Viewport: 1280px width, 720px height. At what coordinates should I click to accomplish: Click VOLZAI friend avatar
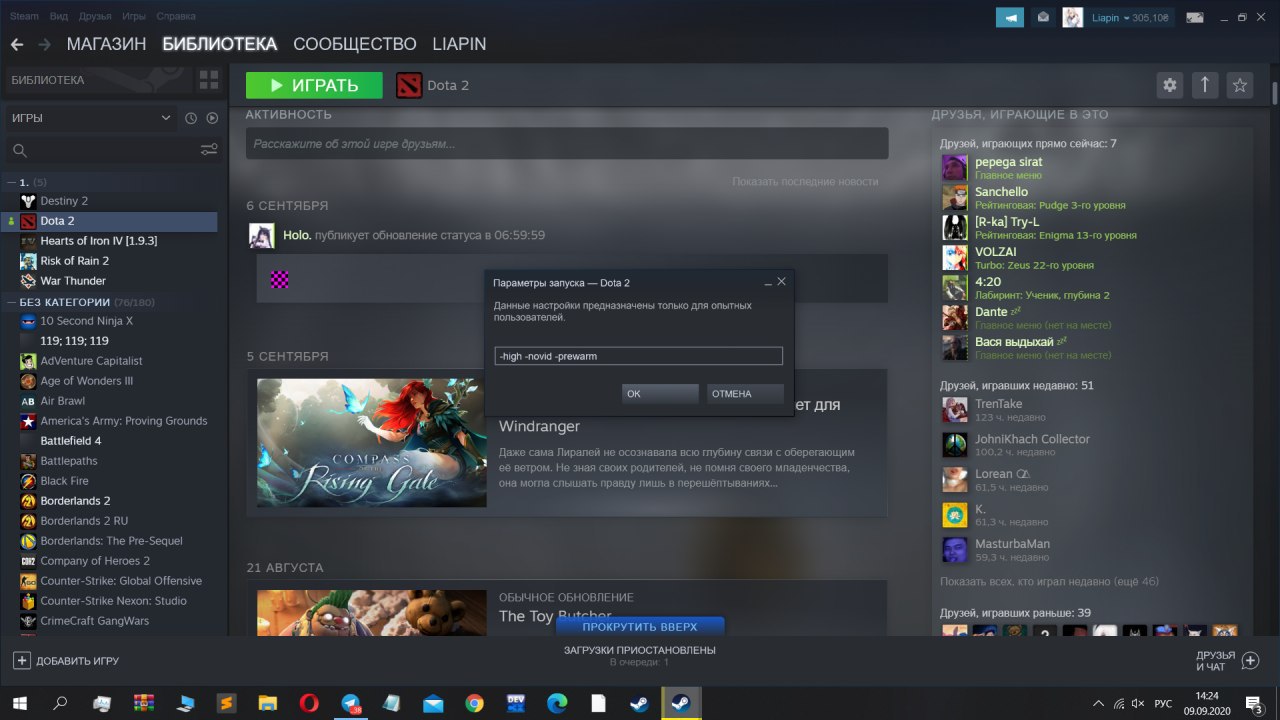pos(955,258)
